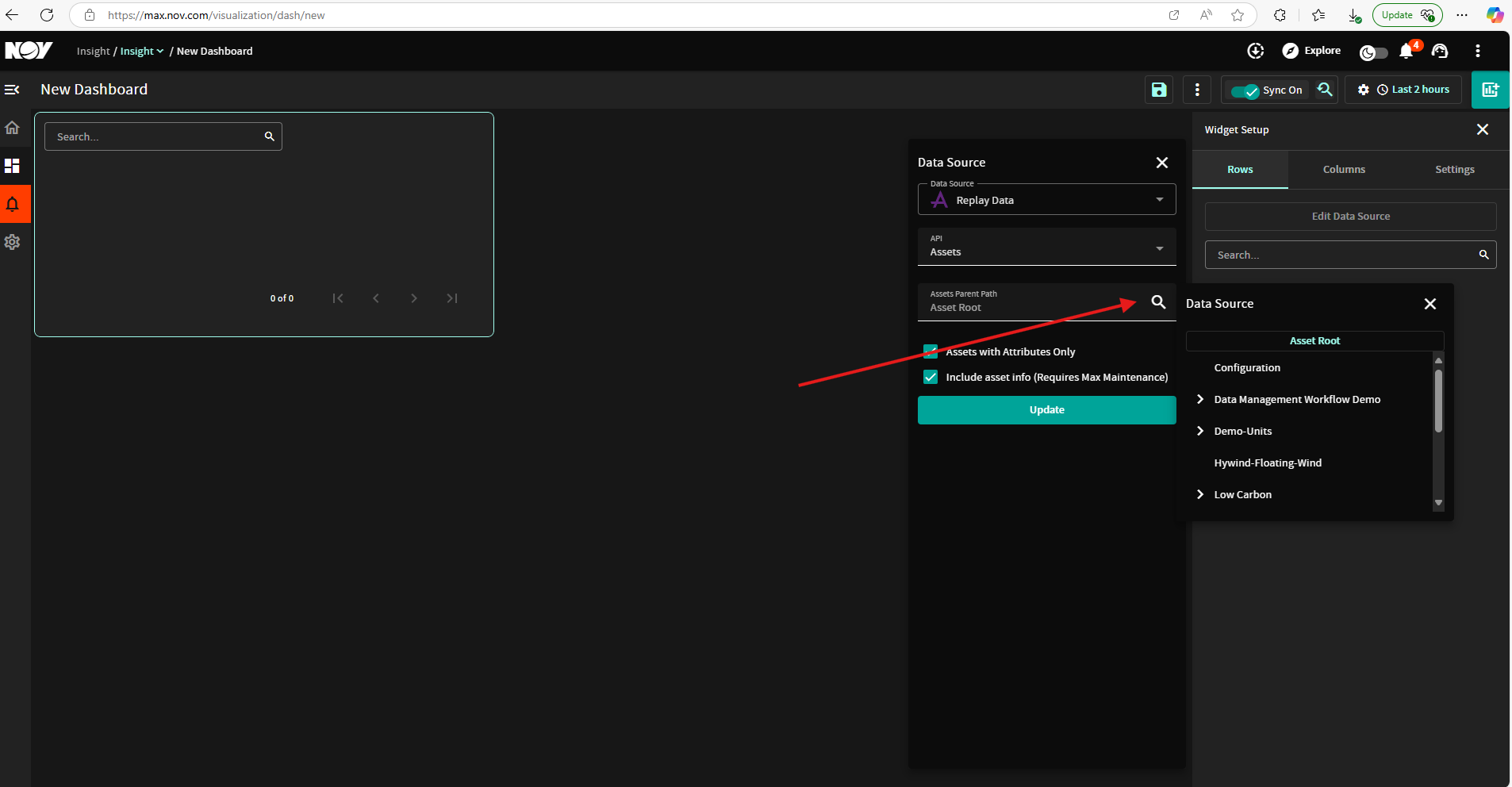Open time range settings gear icon
The image size is (1512, 787).
1363,90
